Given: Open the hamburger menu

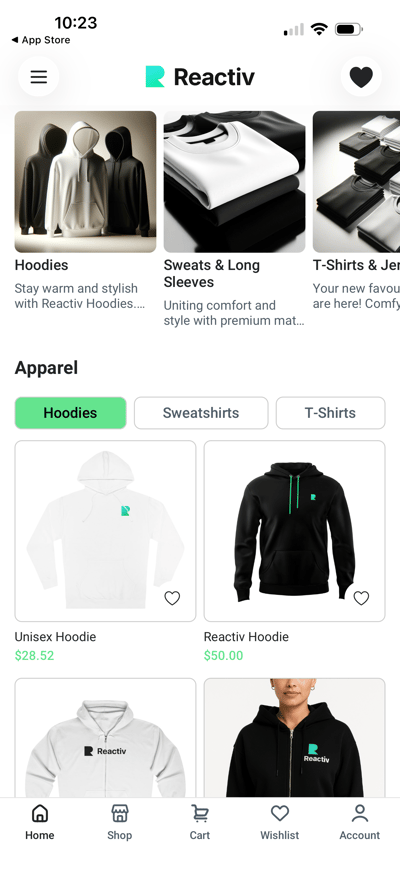Looking at the screenshot, I should click(39, 76).
